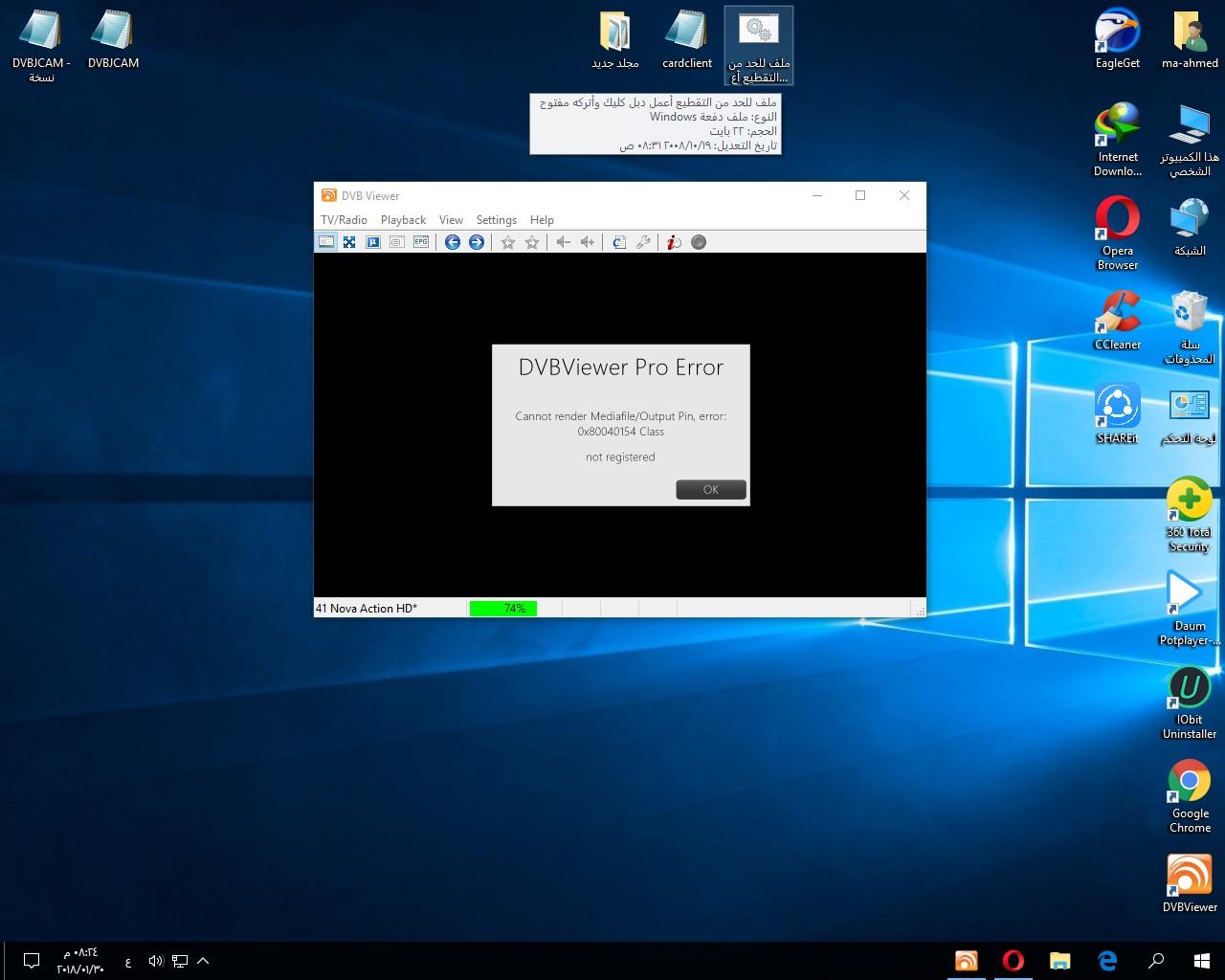Switch to fullscreen with the arrows icon

[x=349, y=242]
